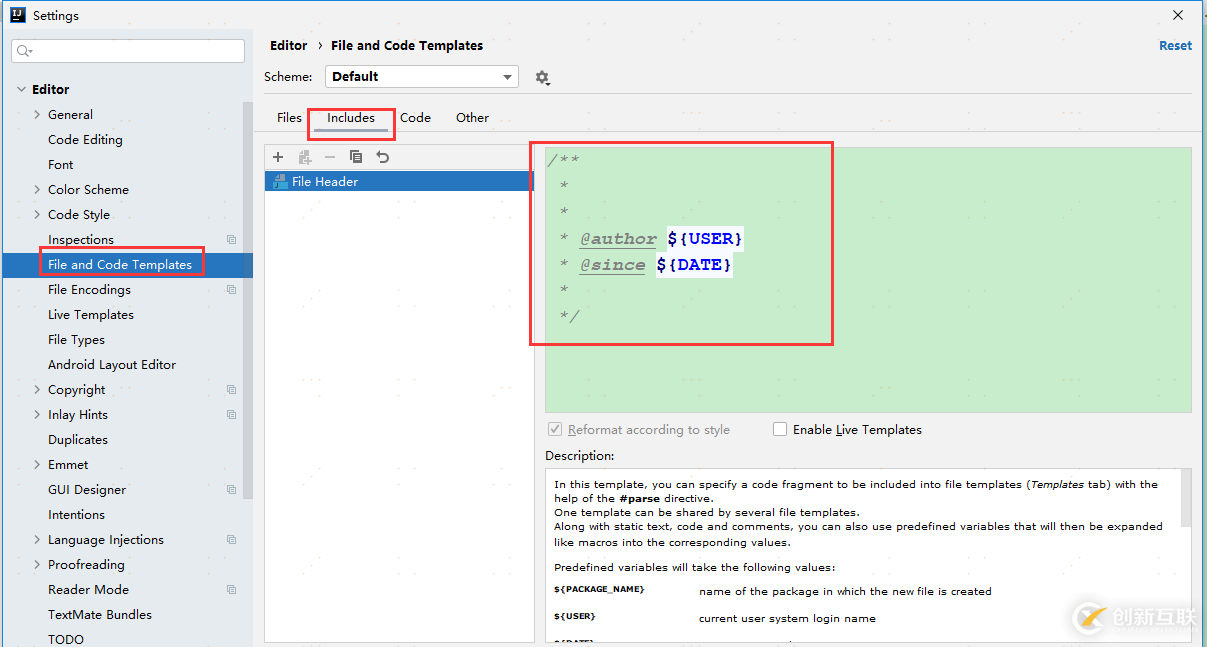Click the ${DATE} variable in template editor

694,265
